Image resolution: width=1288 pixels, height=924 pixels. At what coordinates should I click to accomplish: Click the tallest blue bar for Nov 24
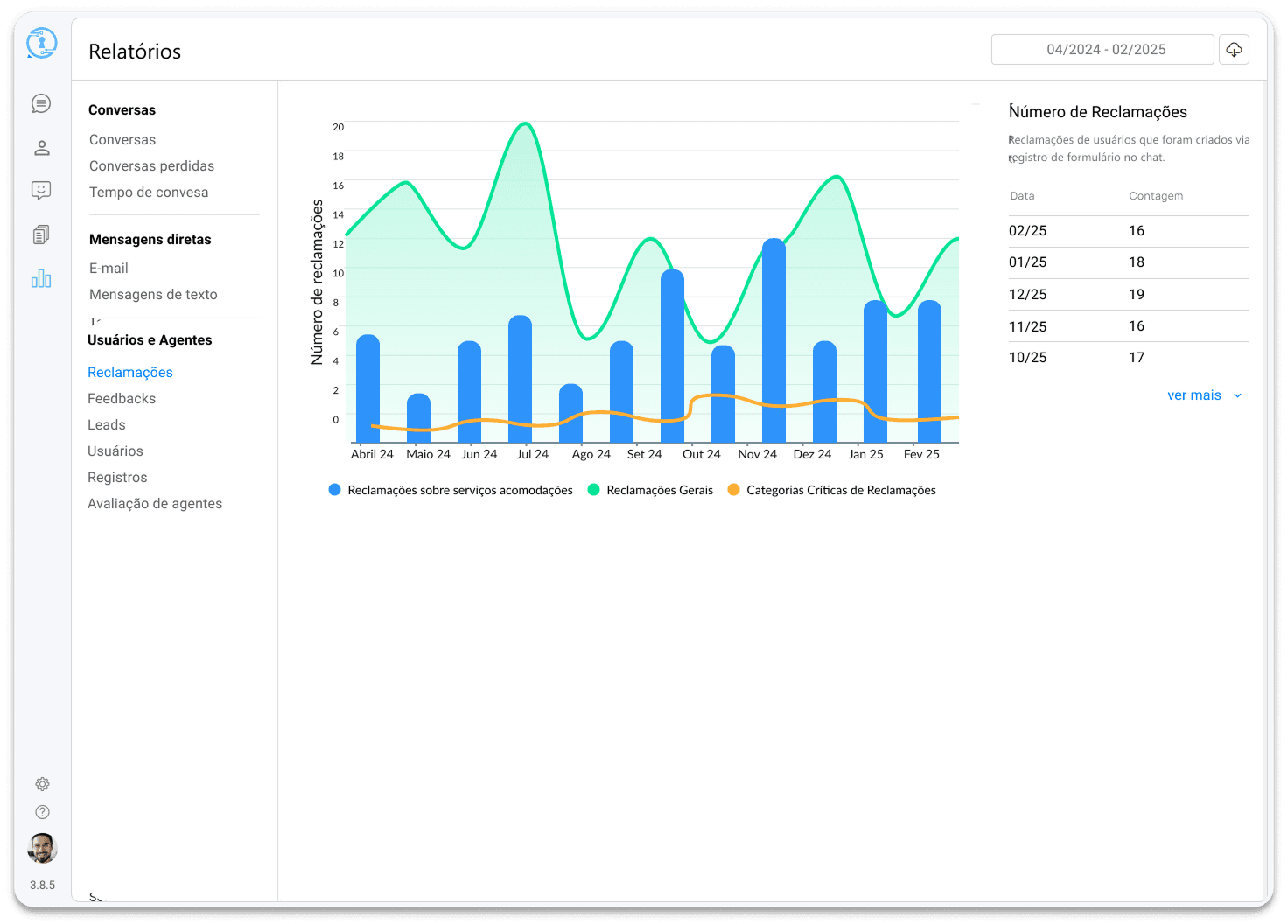pyautogui.click(x=773, y=341)
